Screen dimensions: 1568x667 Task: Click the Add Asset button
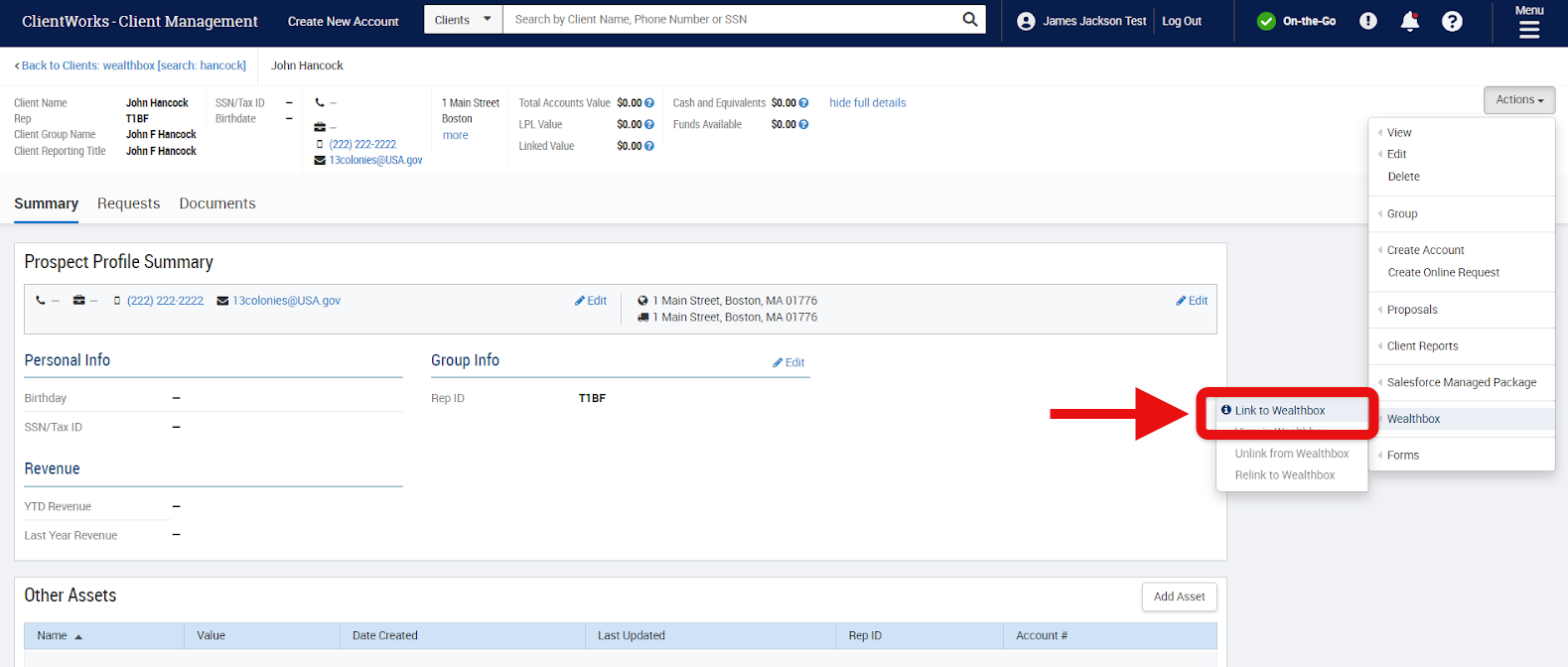(1179, 597)
